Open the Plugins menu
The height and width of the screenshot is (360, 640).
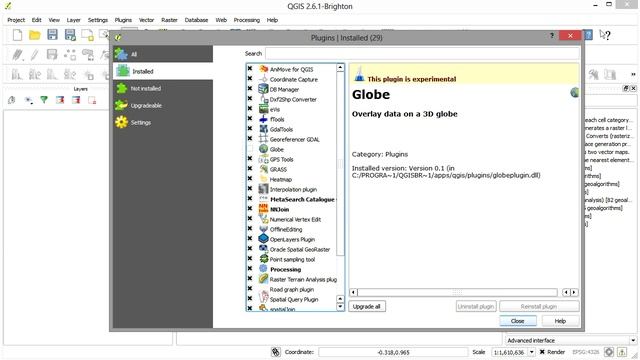click(123, 20)
